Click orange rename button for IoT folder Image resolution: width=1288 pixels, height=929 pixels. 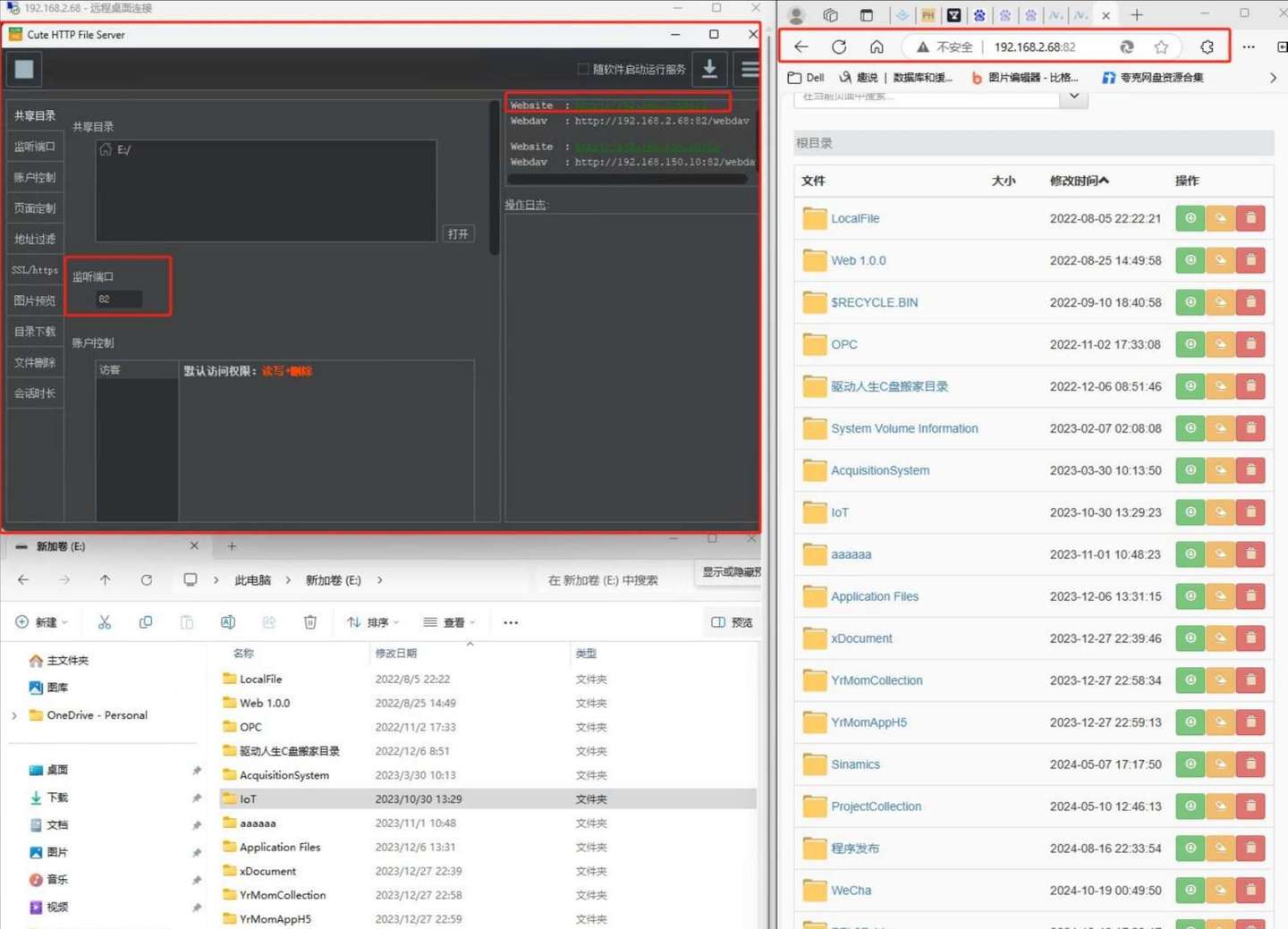coord(1221,512)
